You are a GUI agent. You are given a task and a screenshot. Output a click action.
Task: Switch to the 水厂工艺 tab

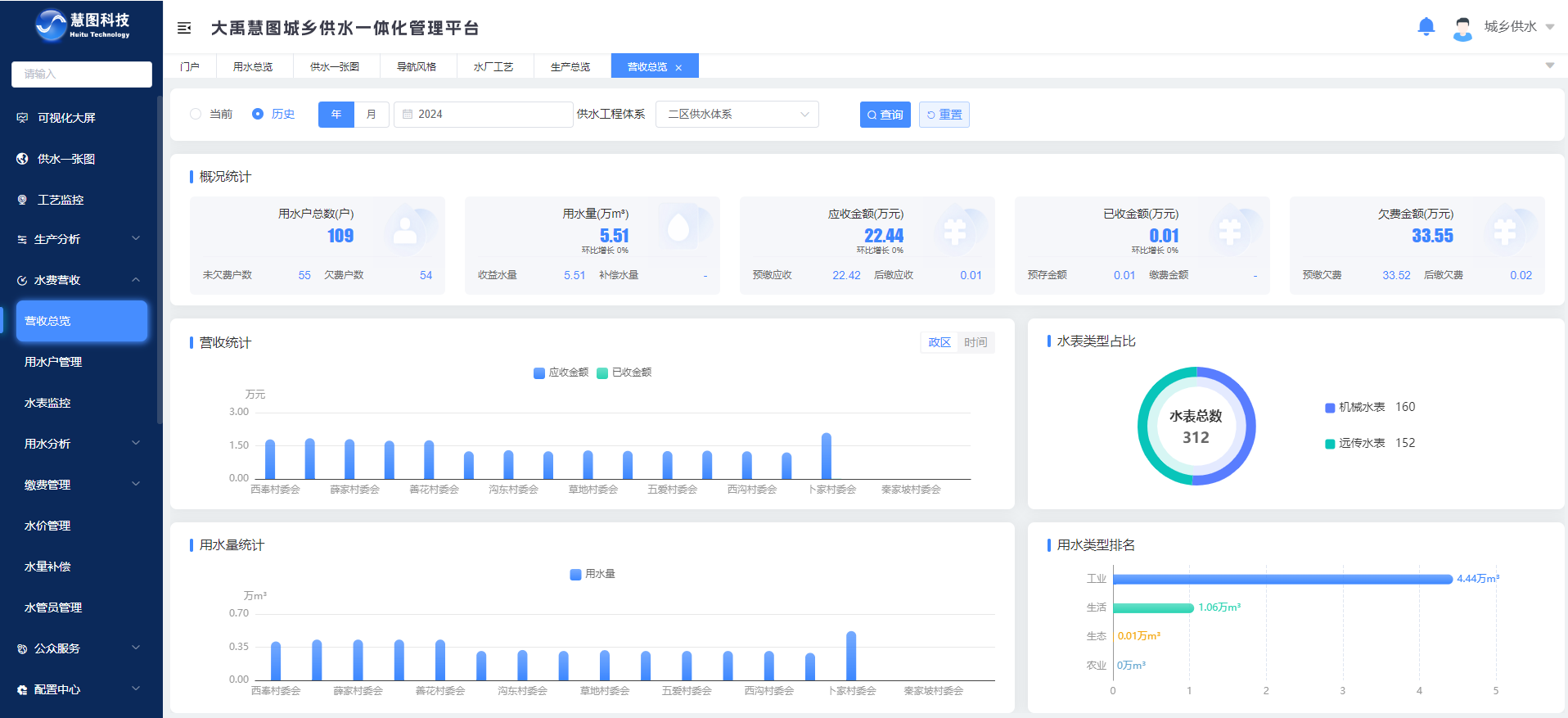(x=493, y=67)
